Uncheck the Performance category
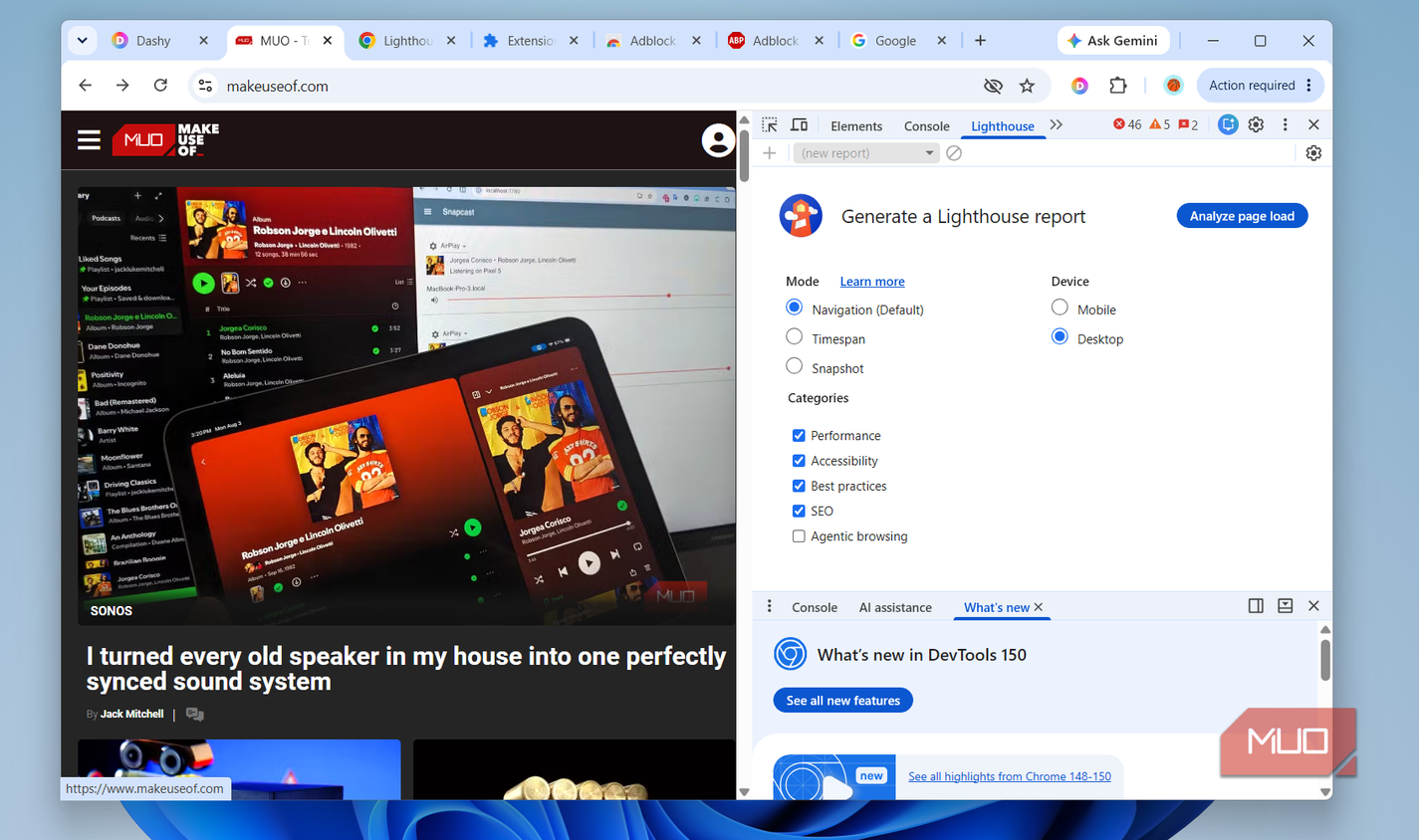 click(x=799, y=435)
